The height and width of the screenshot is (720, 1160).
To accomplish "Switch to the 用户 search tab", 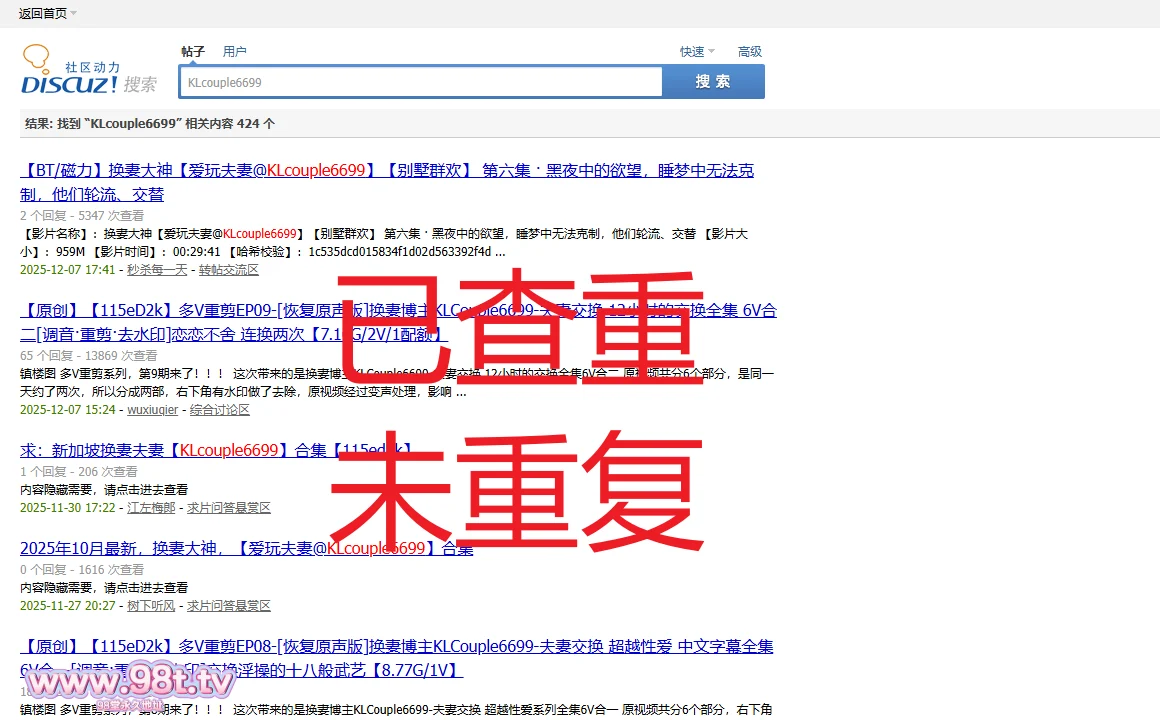I will pyautogui.click(x=235, y=51).
